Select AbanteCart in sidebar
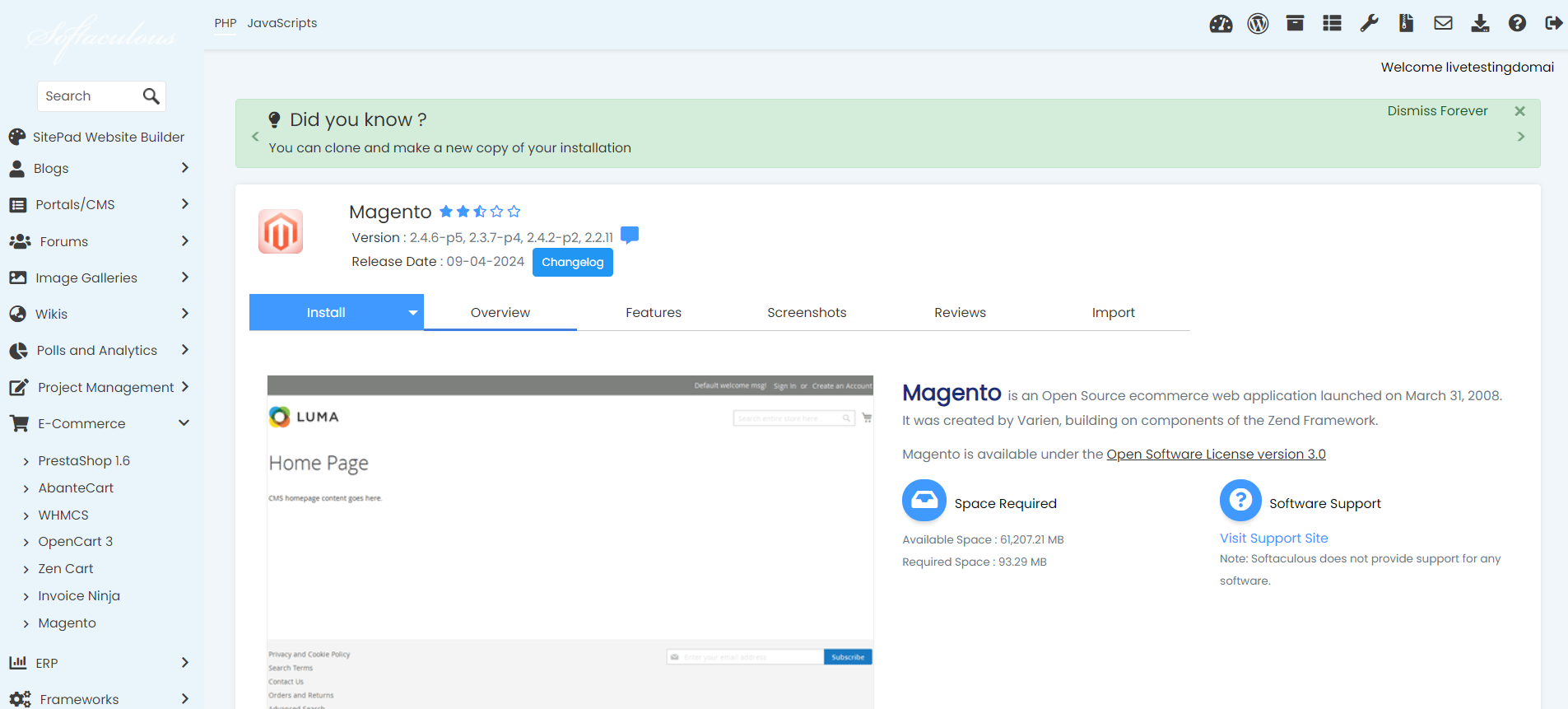Image resolution: width=1568 pixels, height=709 pixels. [x=76, y=488]
